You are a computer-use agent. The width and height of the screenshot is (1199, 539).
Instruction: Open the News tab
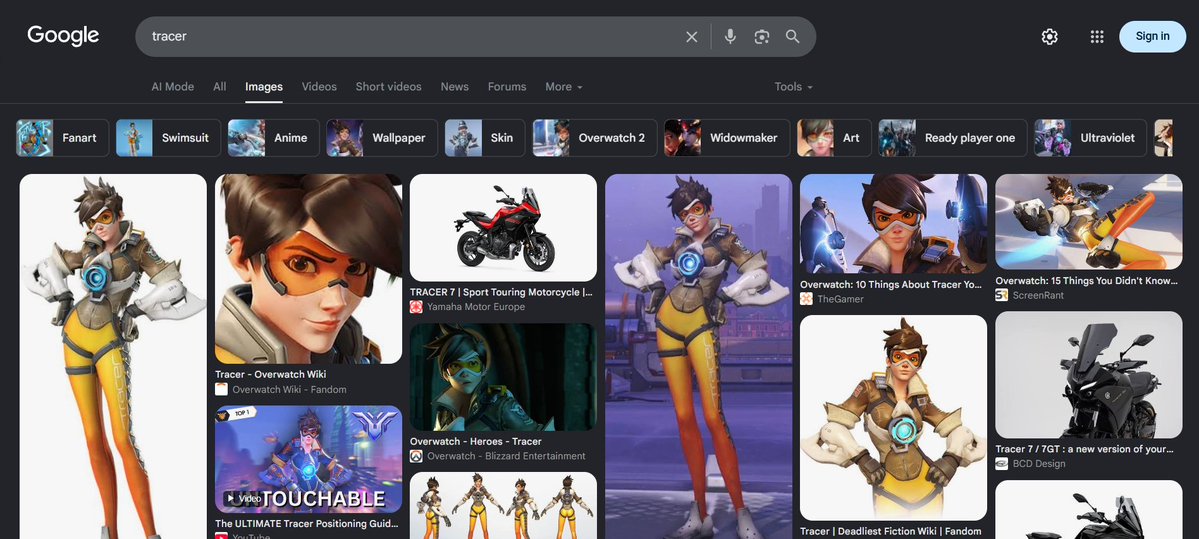tap(454, 86)
